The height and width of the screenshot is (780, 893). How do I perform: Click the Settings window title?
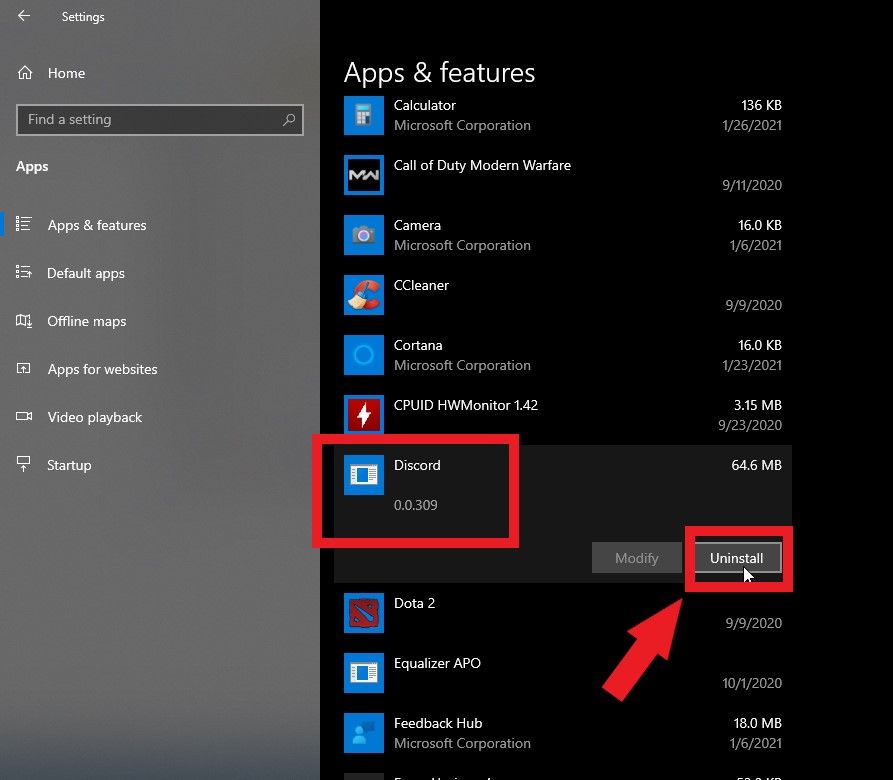tap(83, 17)
